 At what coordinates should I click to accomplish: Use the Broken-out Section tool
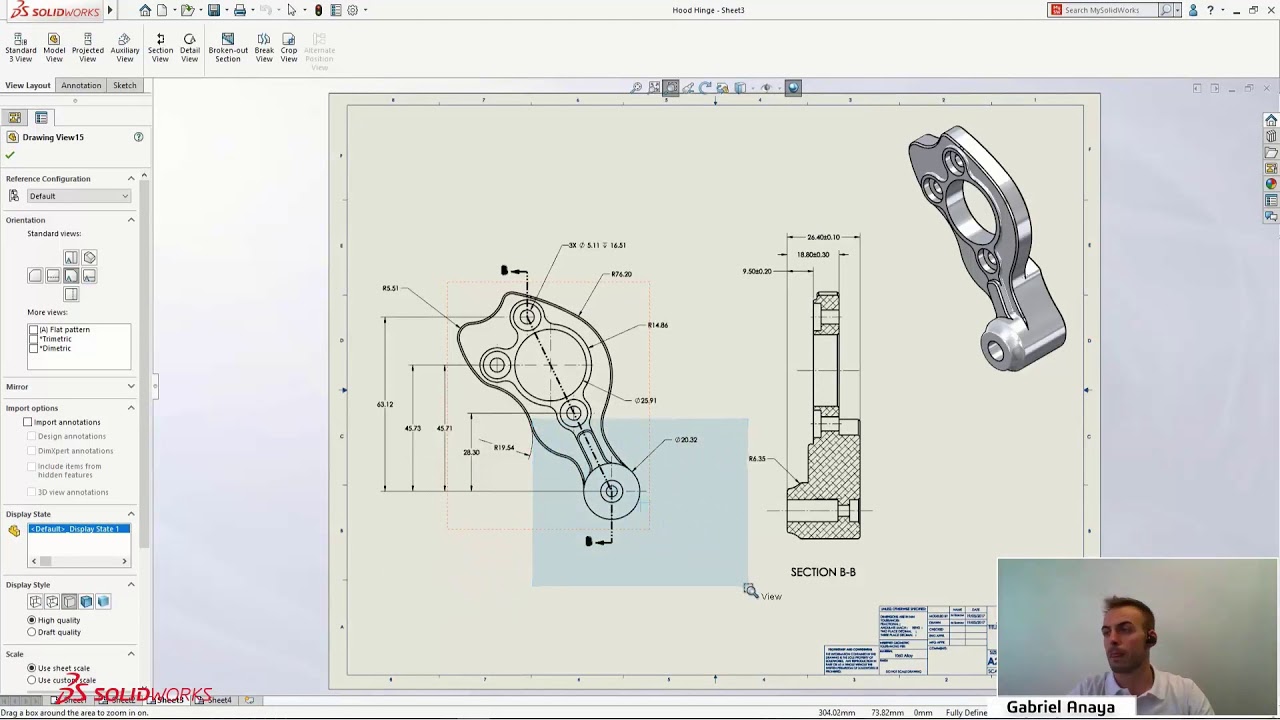228,48
